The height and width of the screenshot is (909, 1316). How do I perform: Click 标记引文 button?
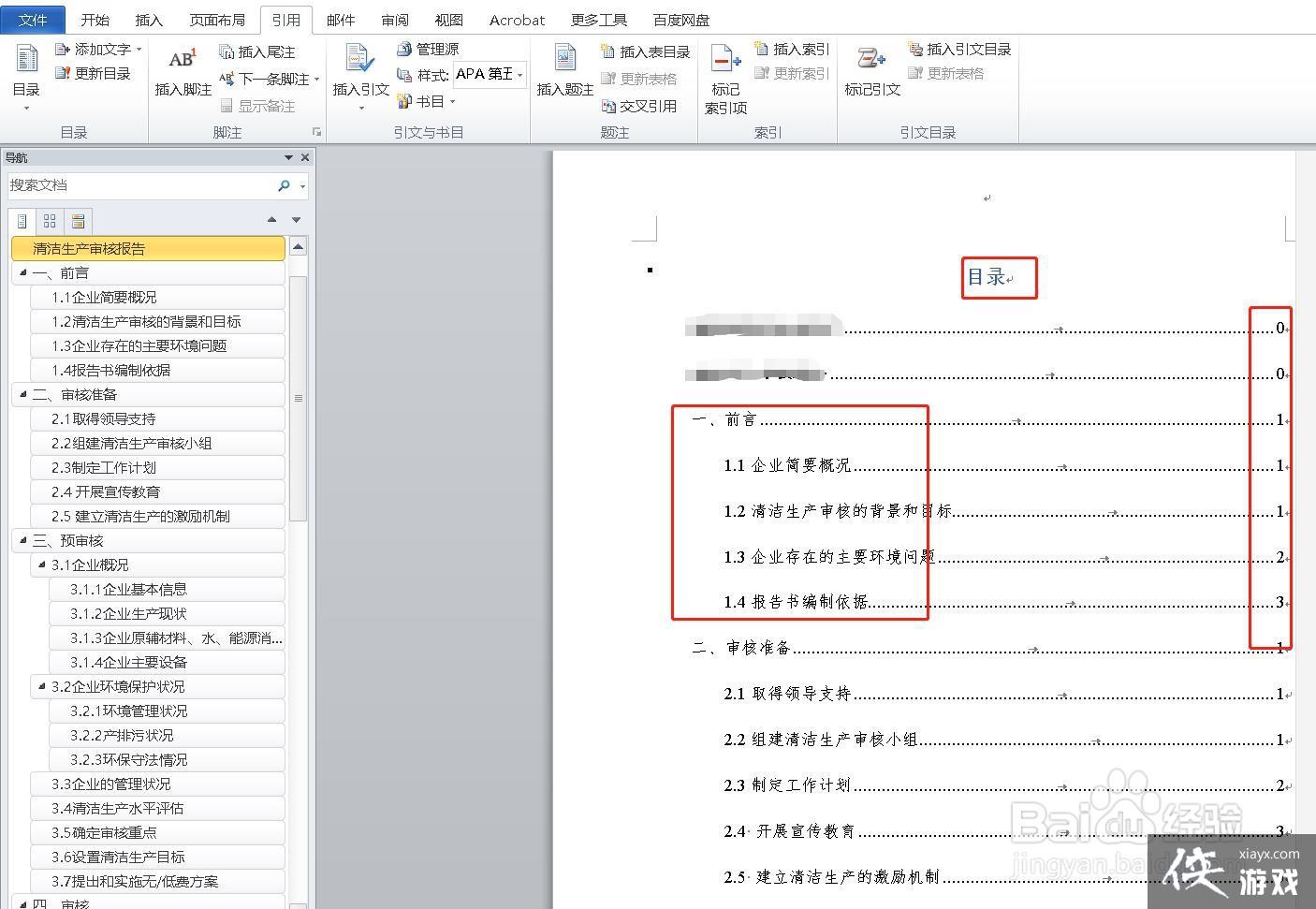(871, 71)
